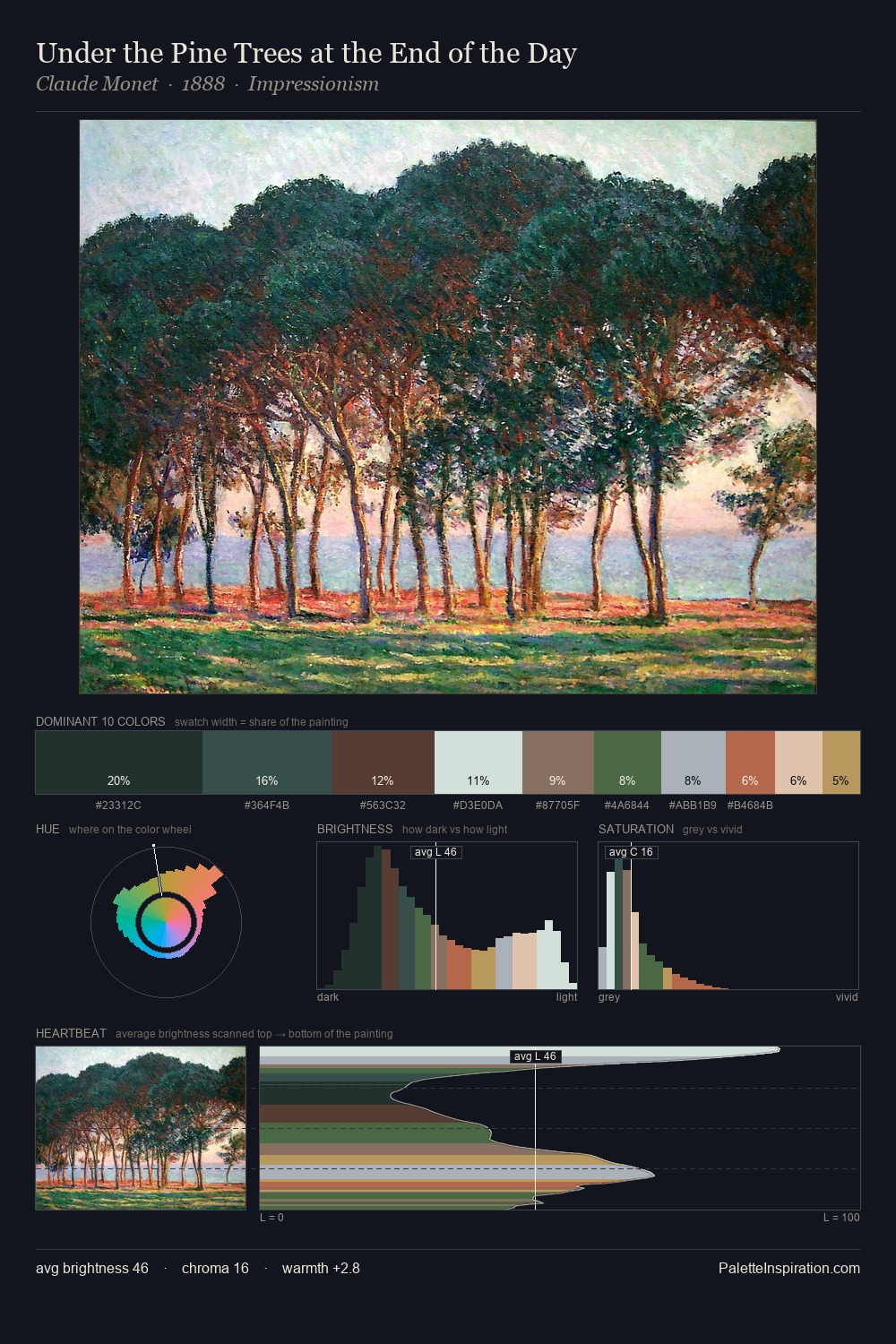Click the 'L = 0' axis label
896x1344 pixels.
tap(271, 1218)
